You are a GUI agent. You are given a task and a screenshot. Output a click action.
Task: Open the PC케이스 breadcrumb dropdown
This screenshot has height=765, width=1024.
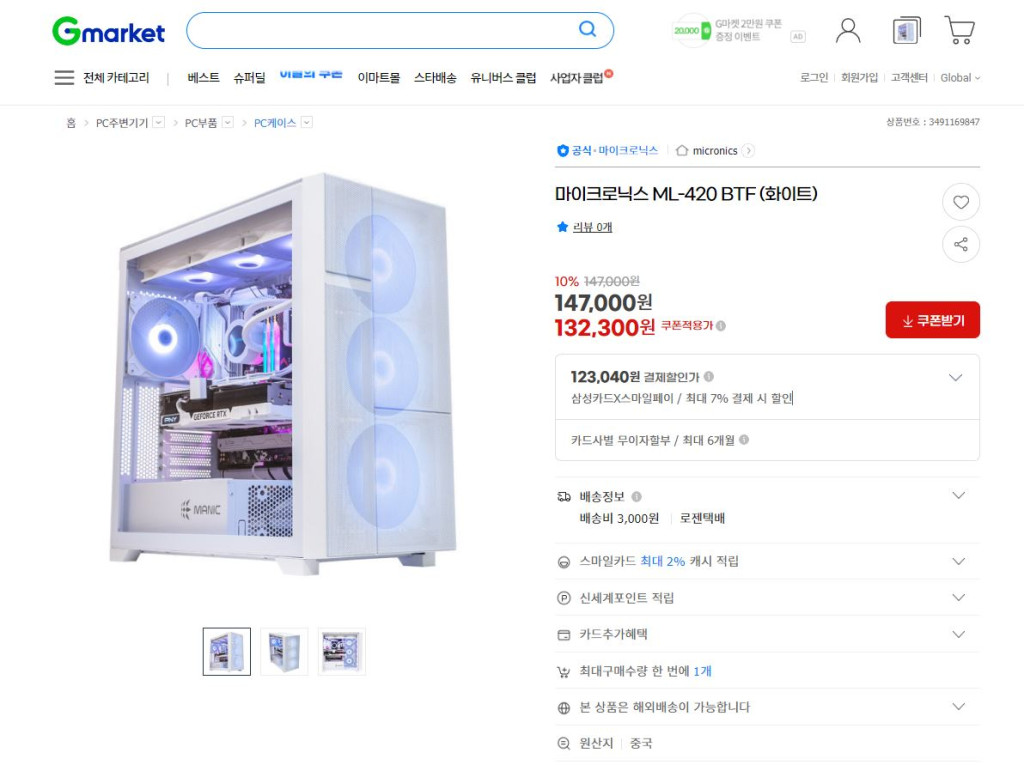click(x=307, y=122)
